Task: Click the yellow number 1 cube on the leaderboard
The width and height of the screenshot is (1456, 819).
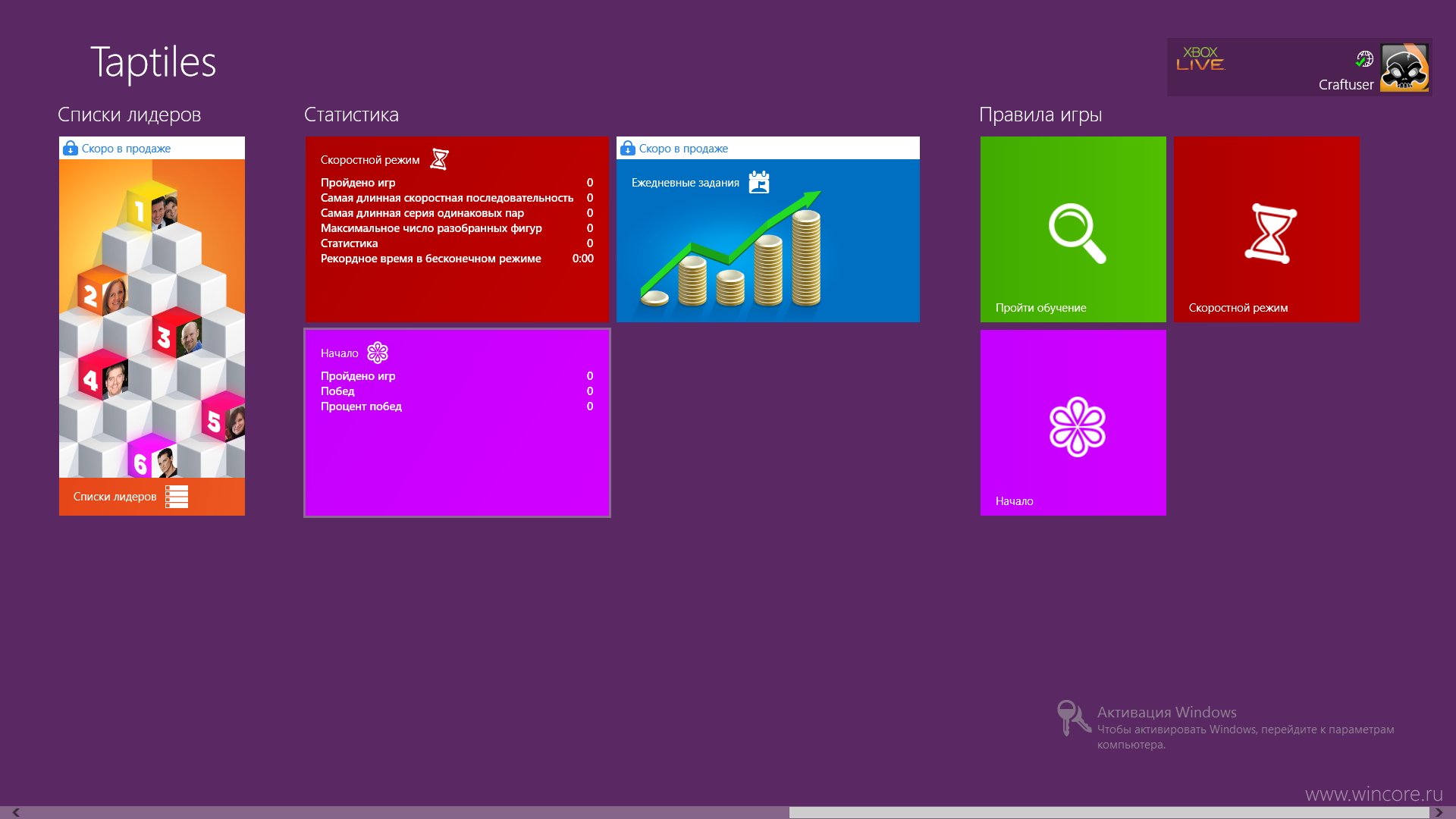Action: [x=152, y=205]
